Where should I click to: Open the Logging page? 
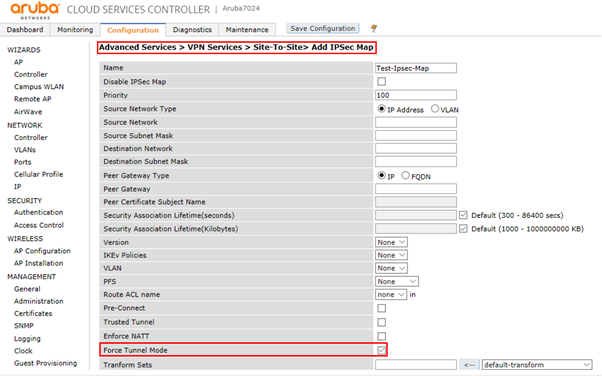(x=27, y=338)
